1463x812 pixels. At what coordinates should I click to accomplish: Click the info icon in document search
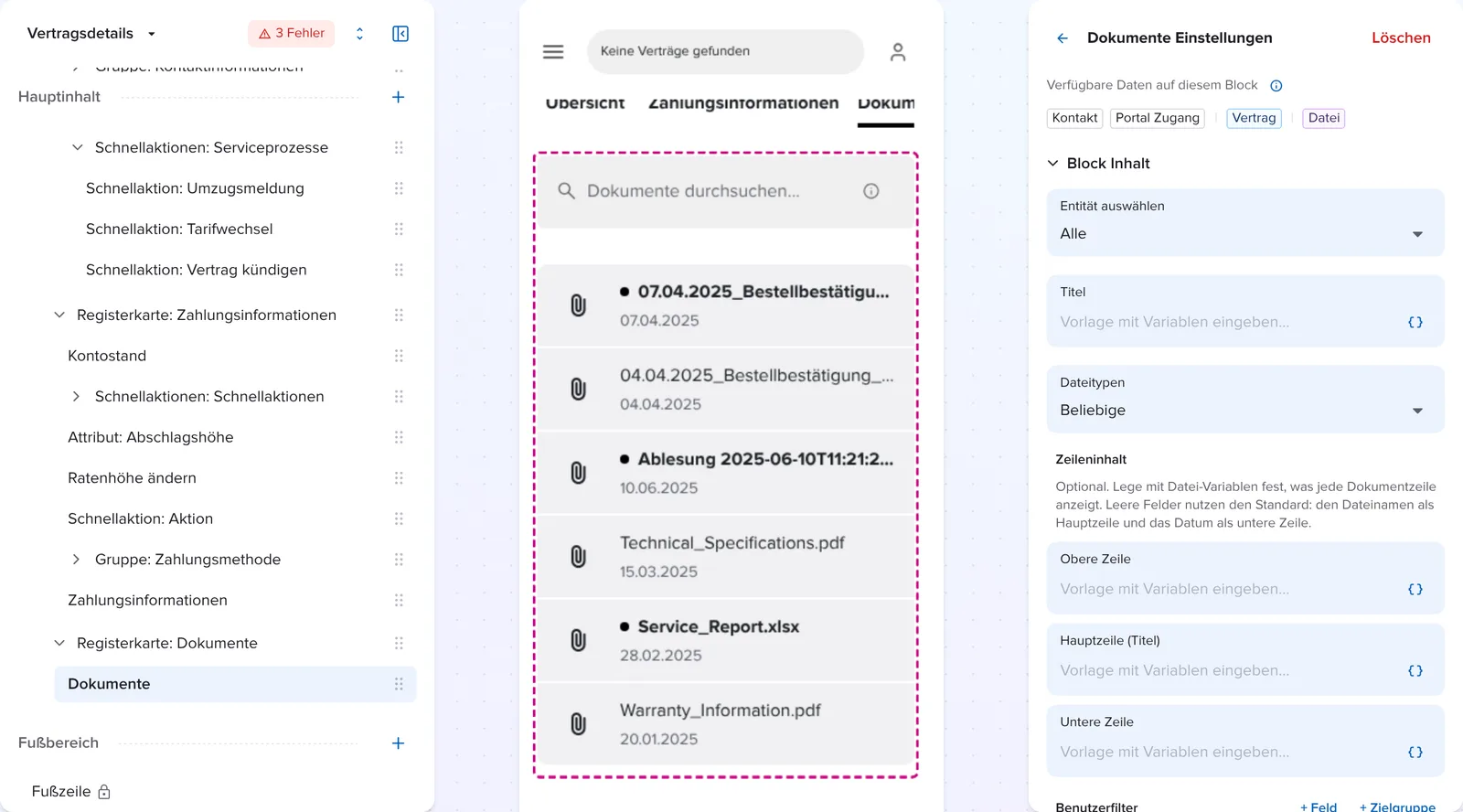click(871, 191)
